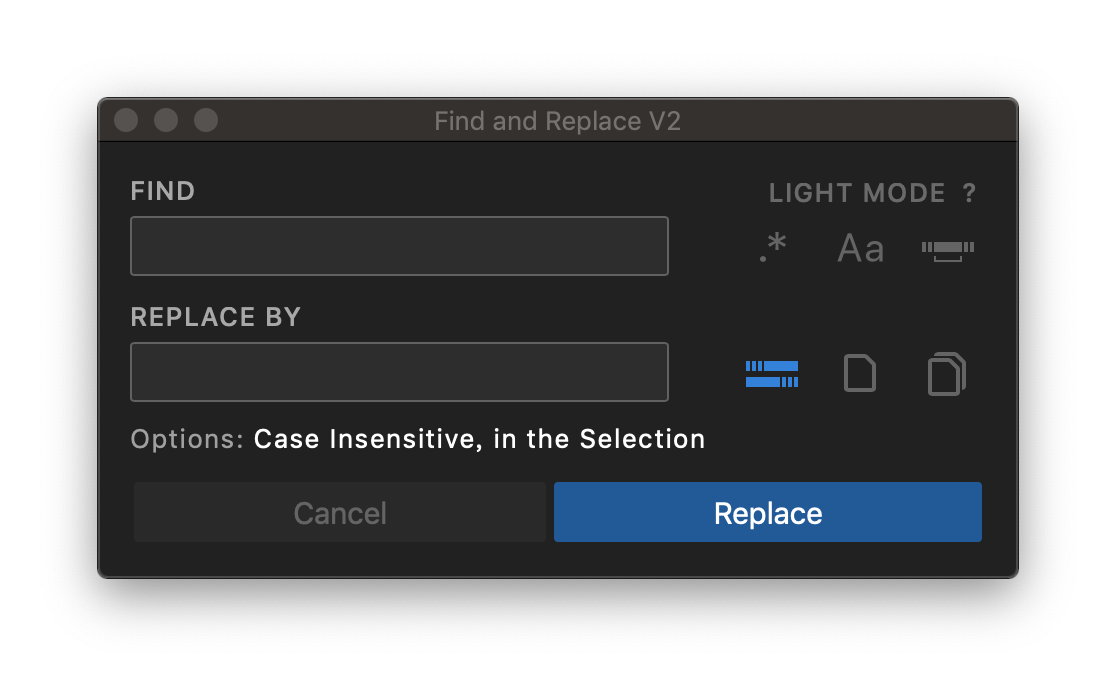Click the Find and Replace V2 title

pos(557,122)
